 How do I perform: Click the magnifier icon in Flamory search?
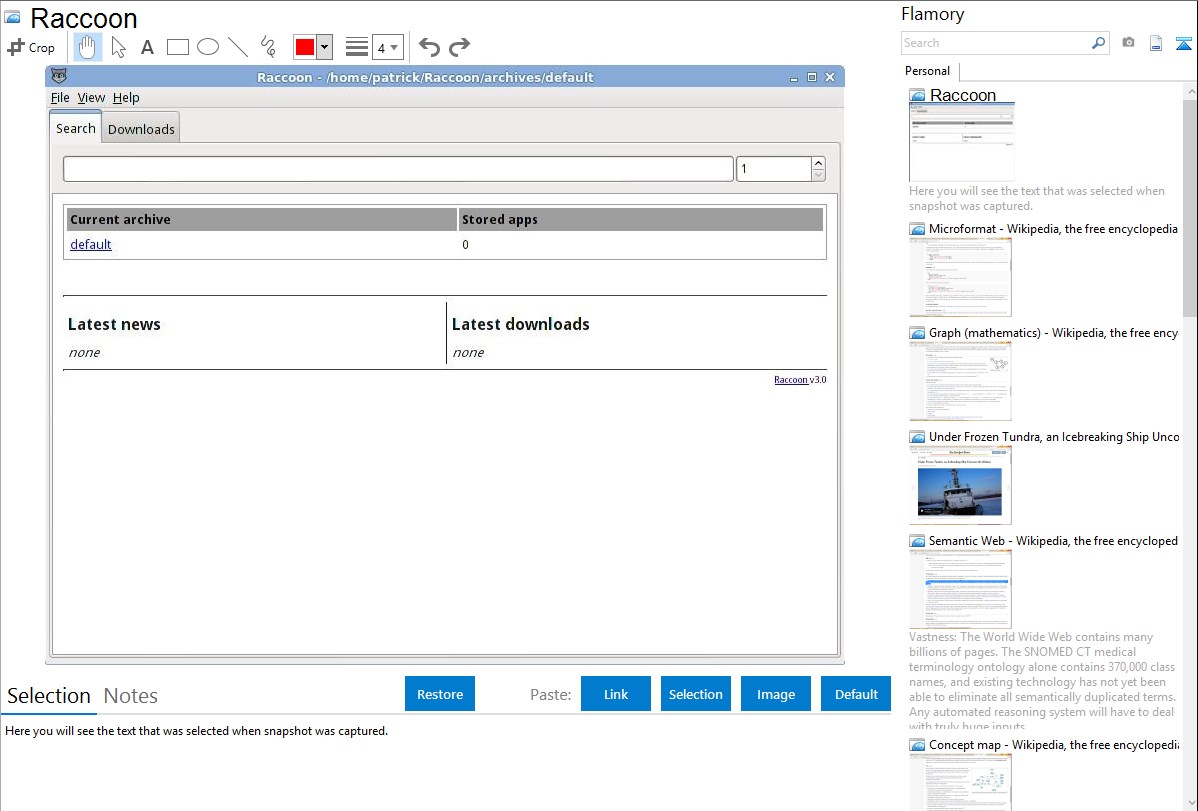1099,43
